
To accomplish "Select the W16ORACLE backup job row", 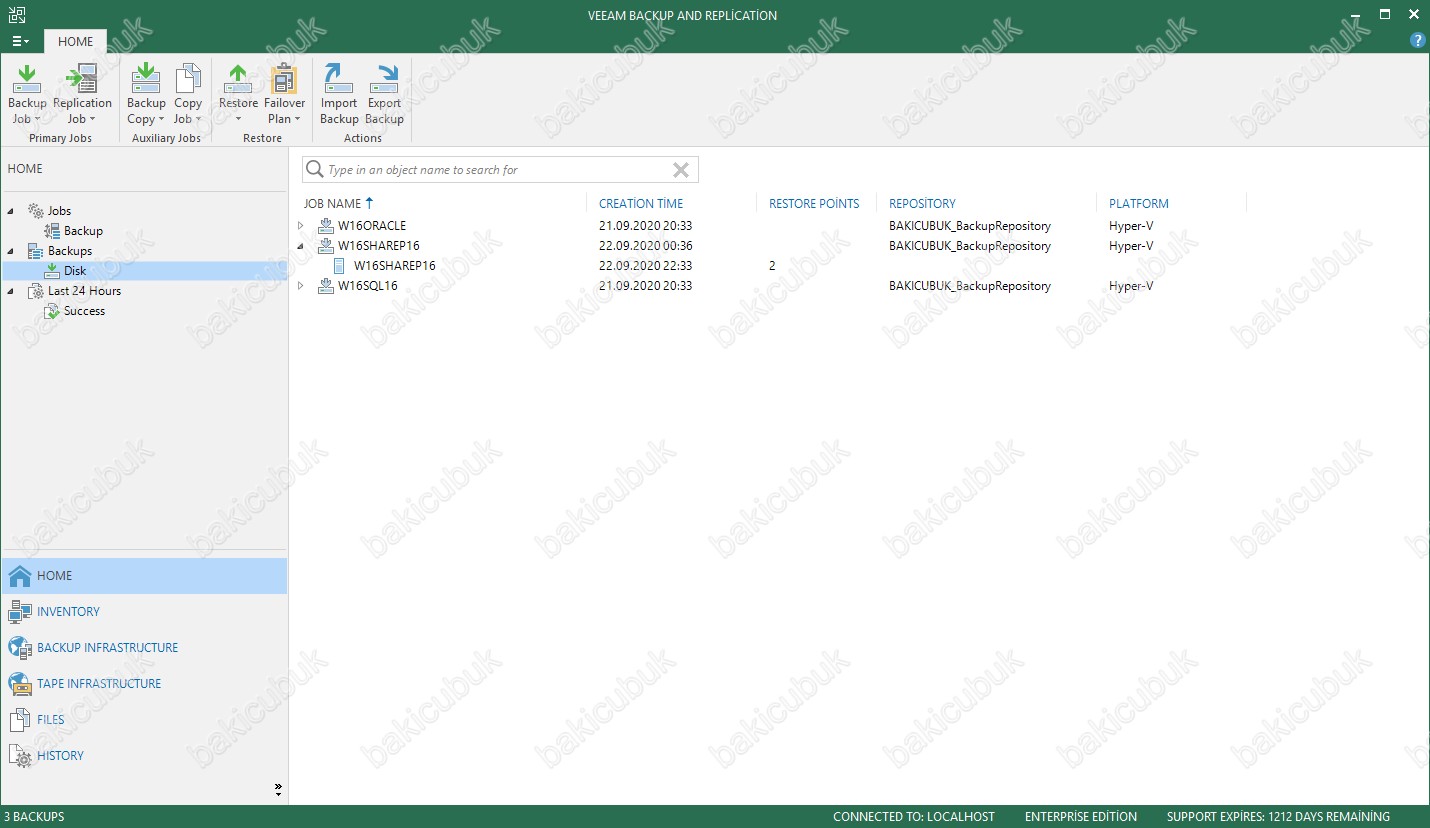I will tap(372, 226).
